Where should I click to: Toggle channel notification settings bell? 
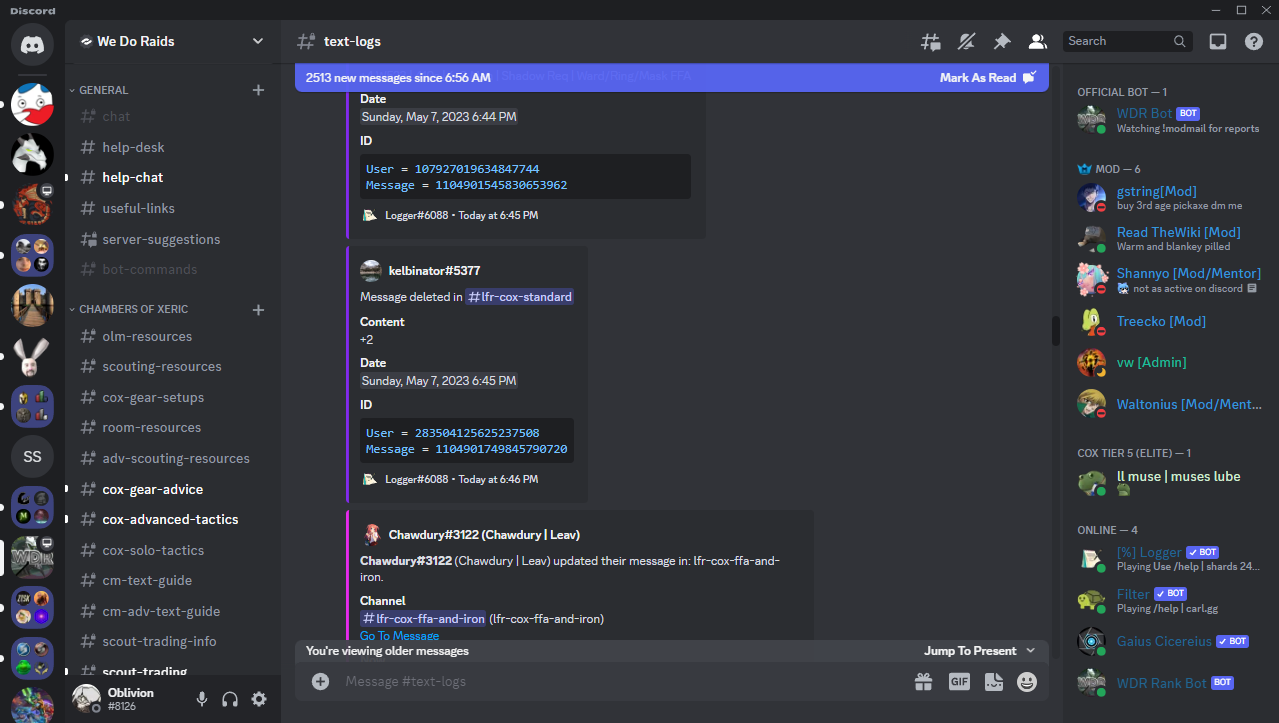click(966, 42)
